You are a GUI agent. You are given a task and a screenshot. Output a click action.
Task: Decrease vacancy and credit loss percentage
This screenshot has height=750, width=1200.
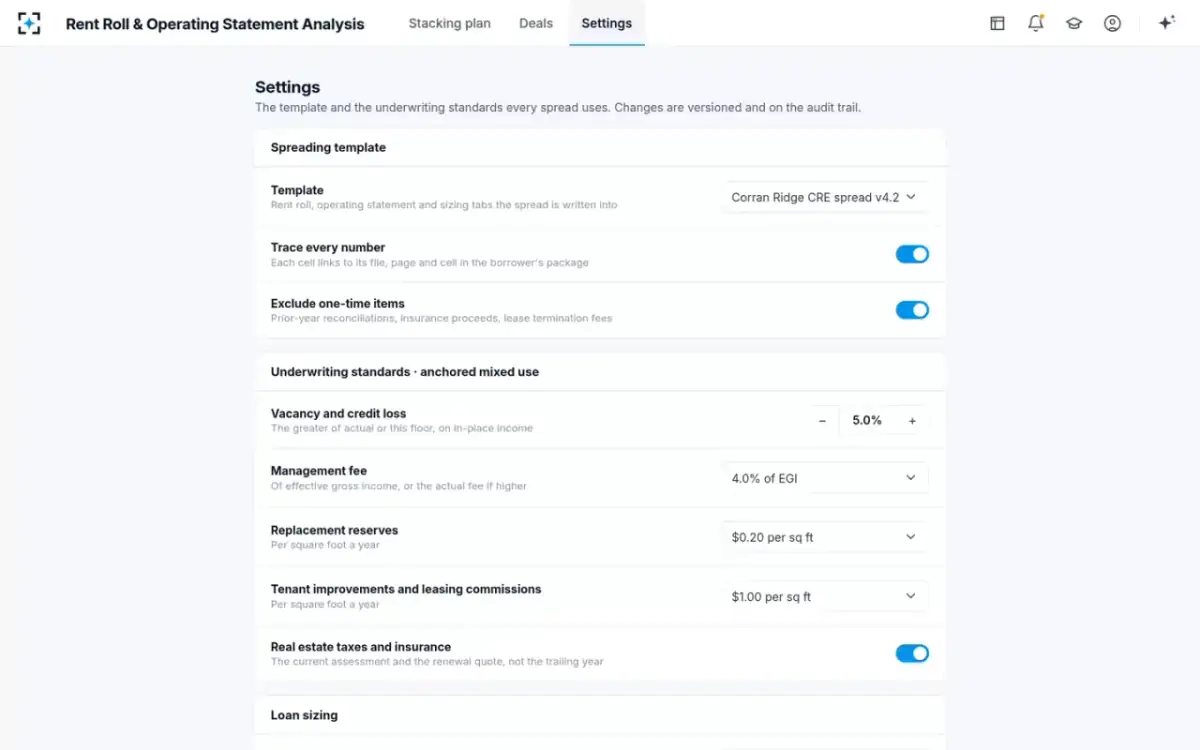click(x=822, y=421)
